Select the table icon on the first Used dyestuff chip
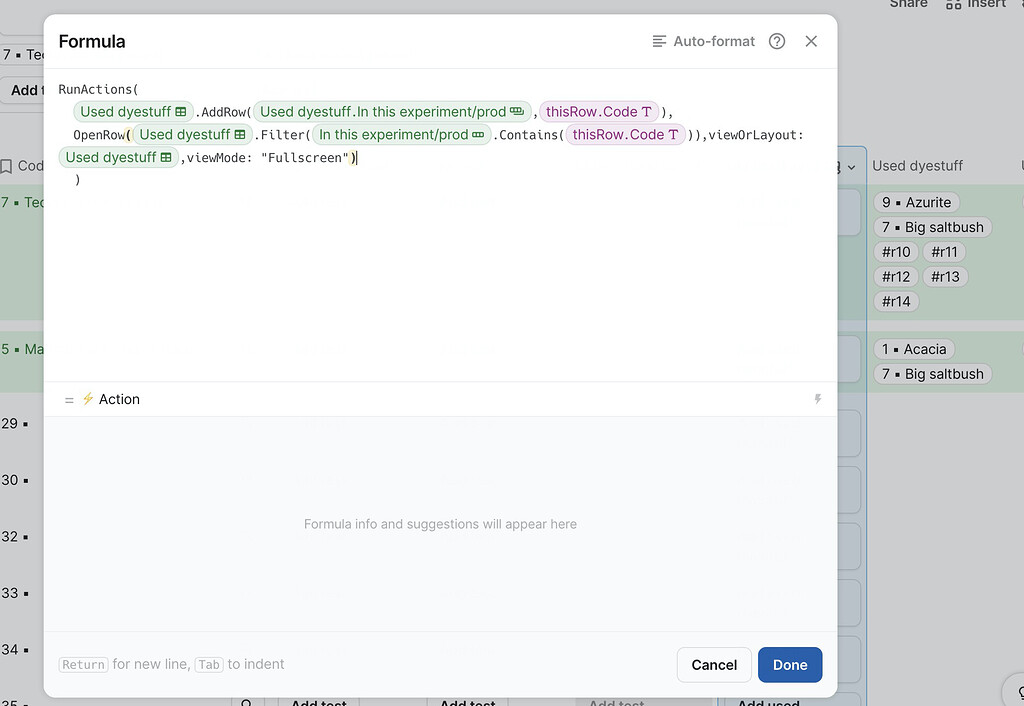The image size is (1024, 706). (180, 111)
